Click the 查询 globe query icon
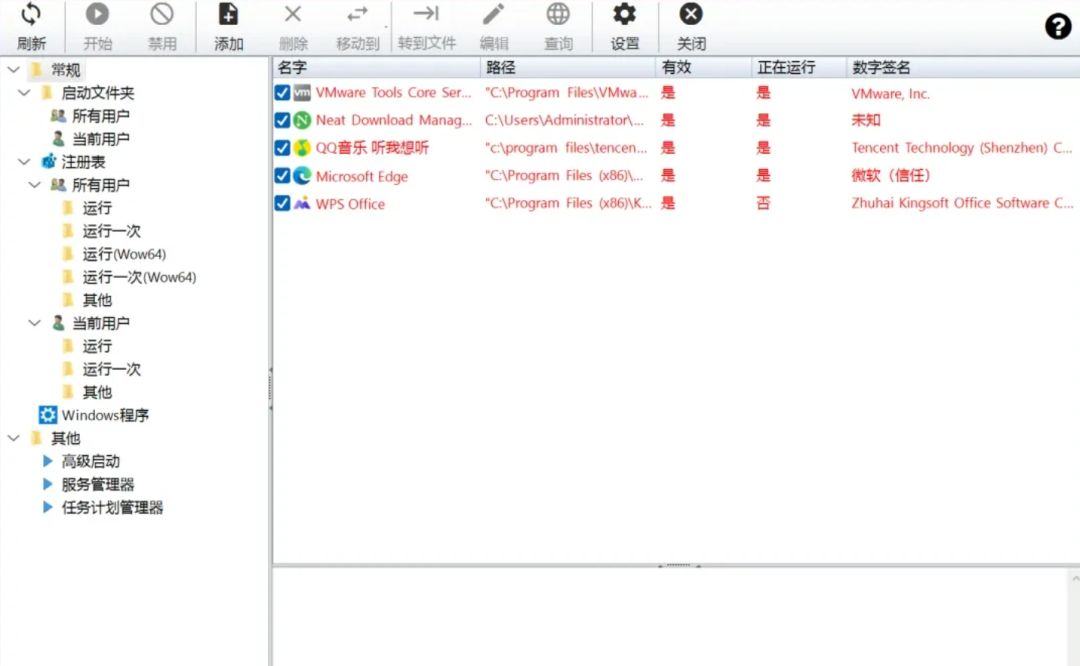The height and width of the screenshot is (666, 1080). point(558,14)
